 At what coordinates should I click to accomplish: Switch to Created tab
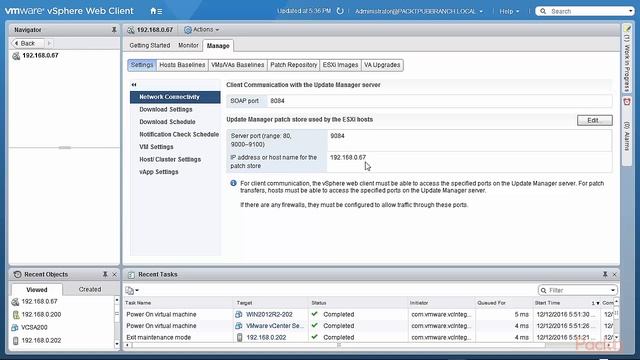90,289
